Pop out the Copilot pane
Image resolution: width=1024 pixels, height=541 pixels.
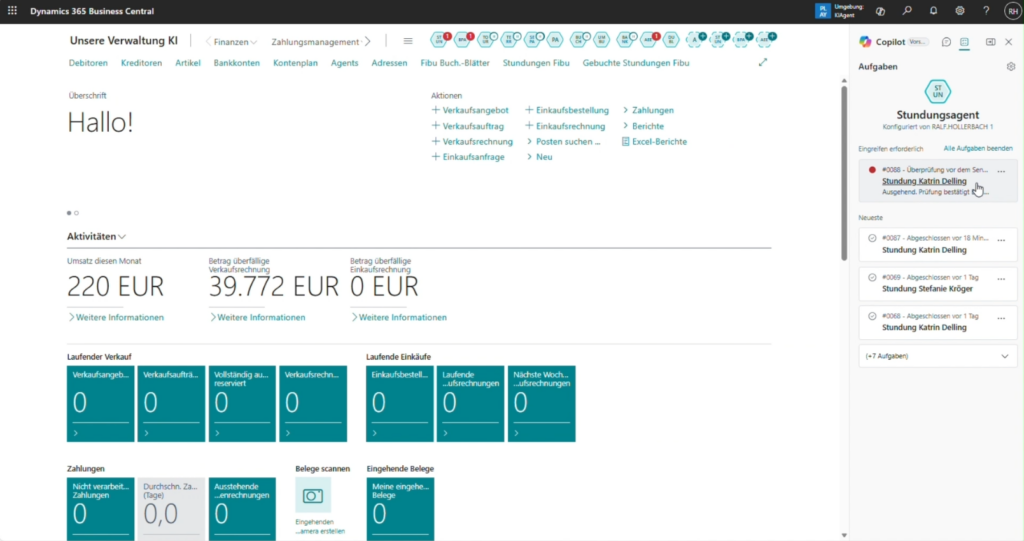pos(991,42)
